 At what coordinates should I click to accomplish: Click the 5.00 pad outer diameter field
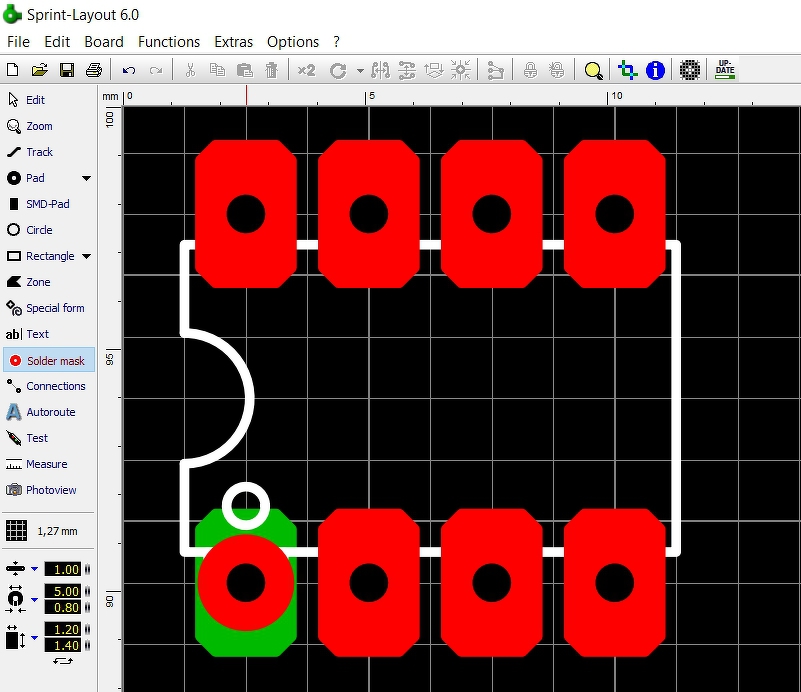tap(62, 591)
